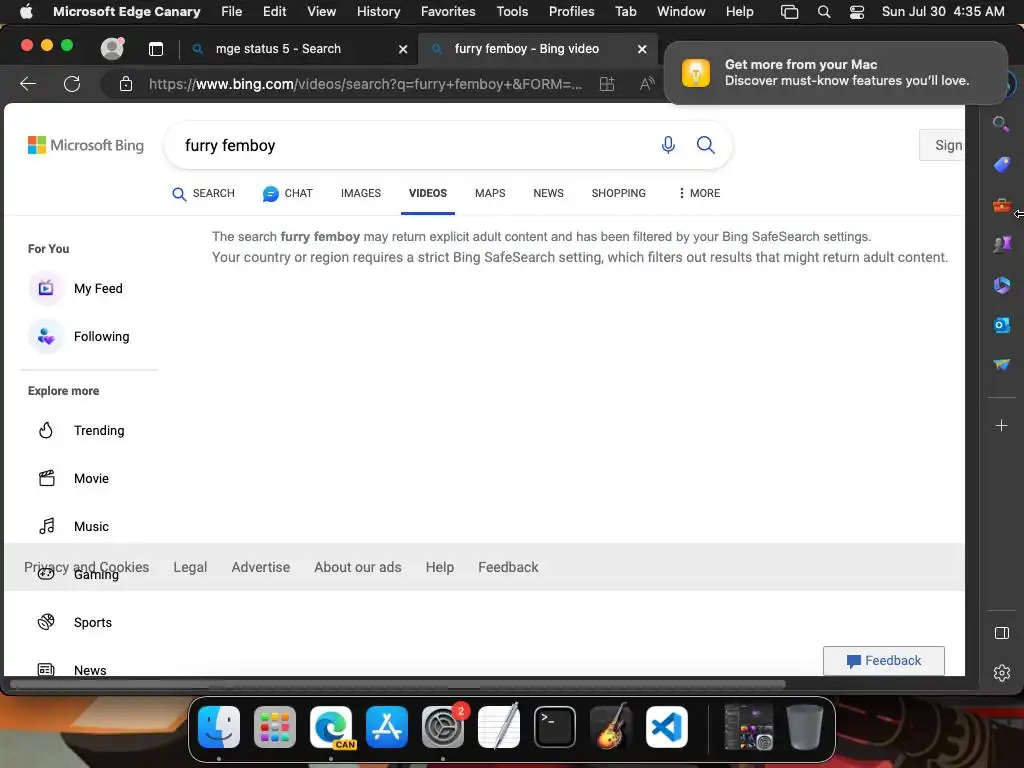Open the Edge profile avatar icon
The height and width of the screenshot is (768, 1024).
click(112, 48)
